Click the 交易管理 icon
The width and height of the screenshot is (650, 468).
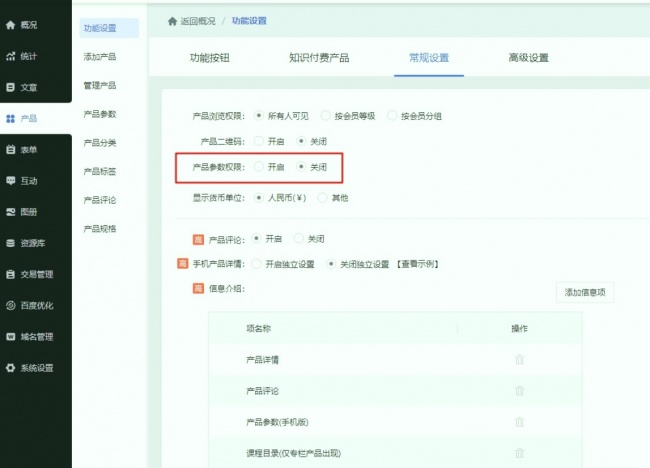(10, 274)
